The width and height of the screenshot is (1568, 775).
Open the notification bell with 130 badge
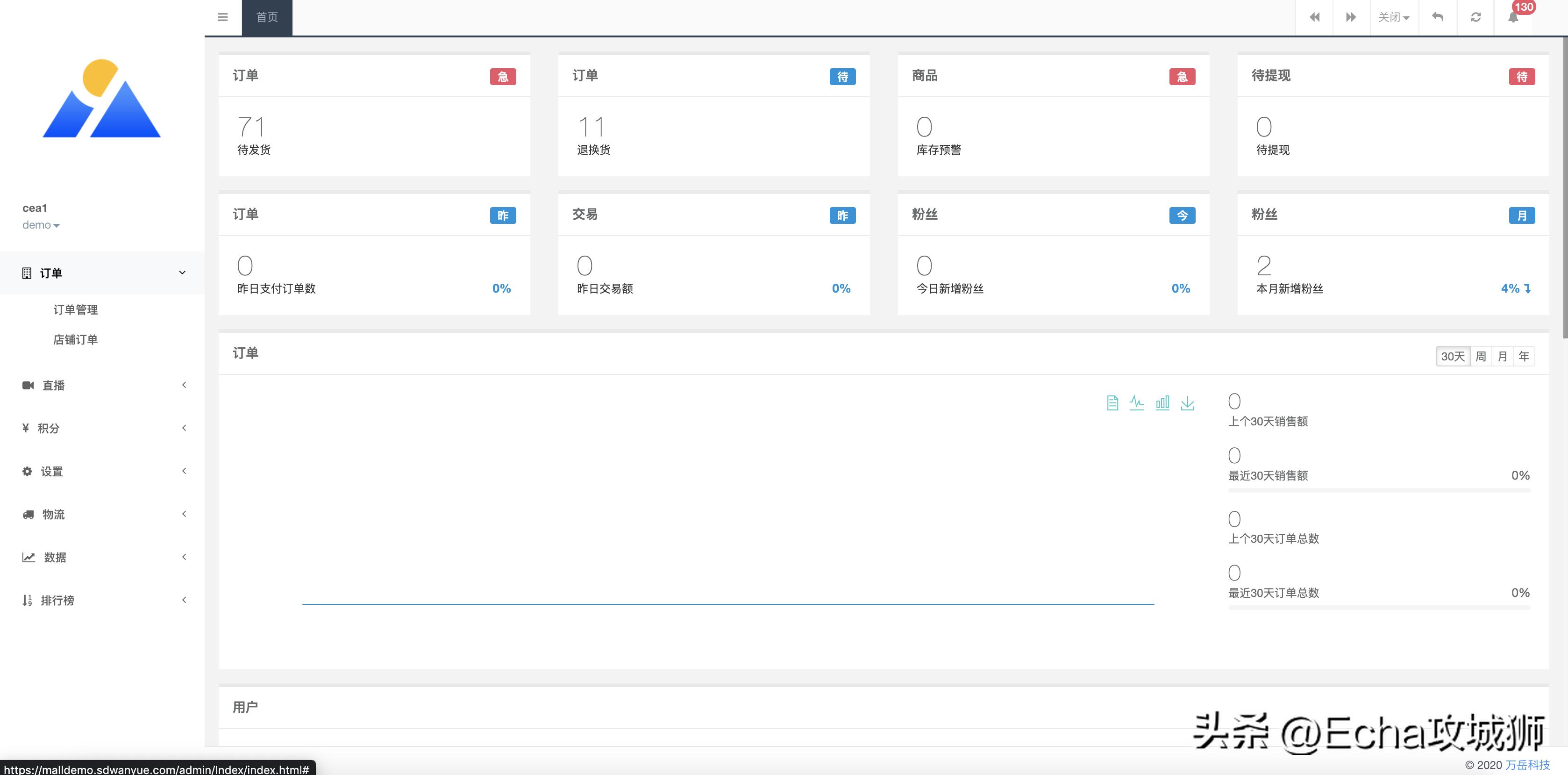(x=1513, y=17)
